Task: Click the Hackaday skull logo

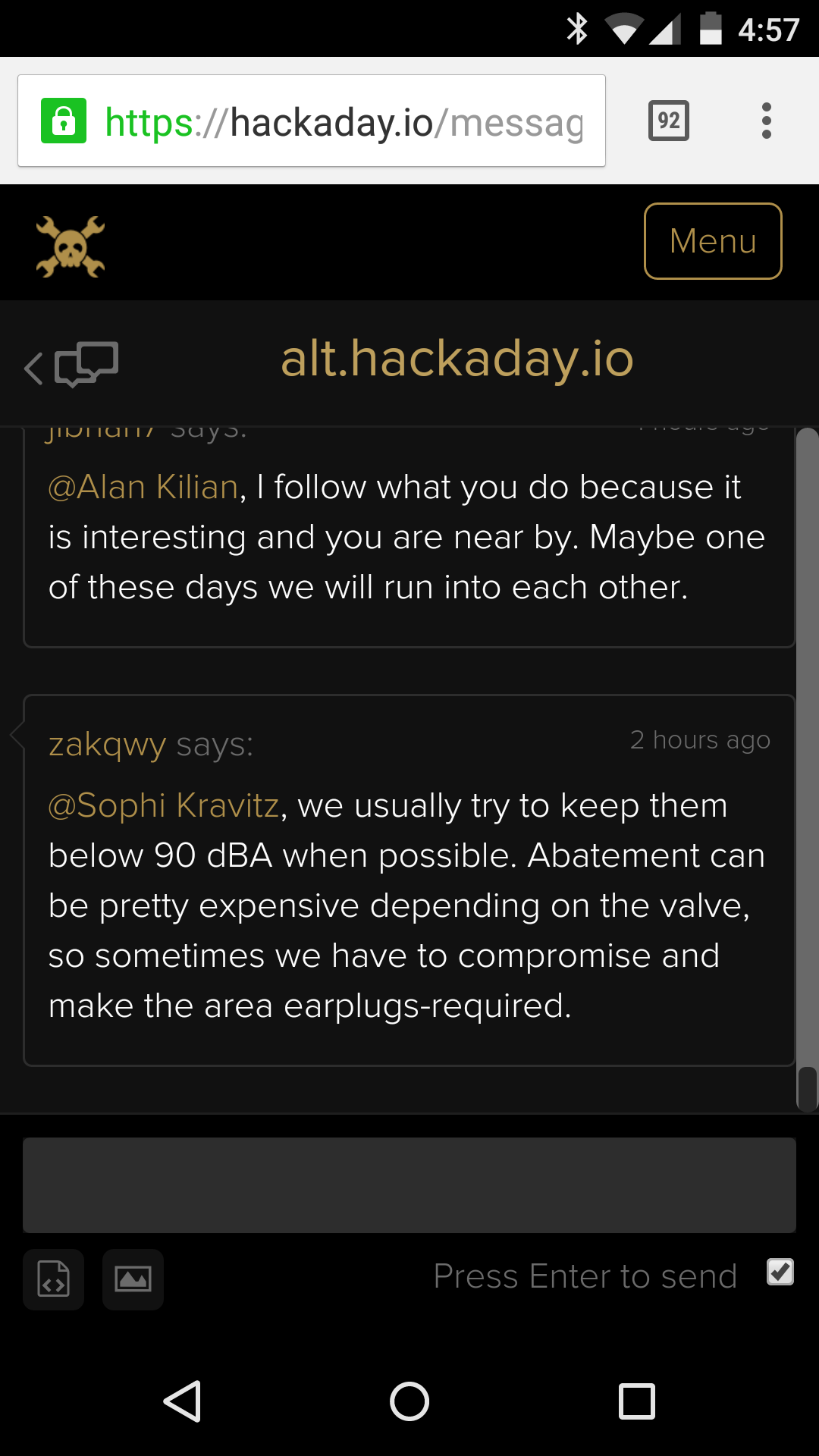Action: [x=70, y=243]
